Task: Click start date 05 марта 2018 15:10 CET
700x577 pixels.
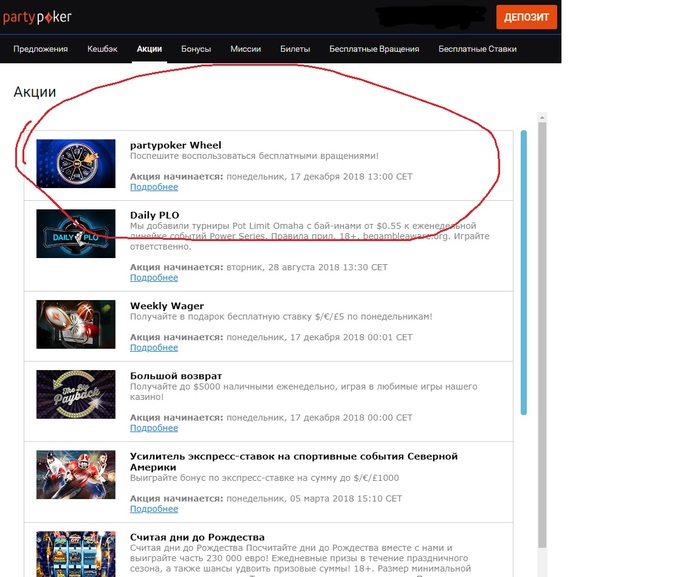Action: coord(314,498)
